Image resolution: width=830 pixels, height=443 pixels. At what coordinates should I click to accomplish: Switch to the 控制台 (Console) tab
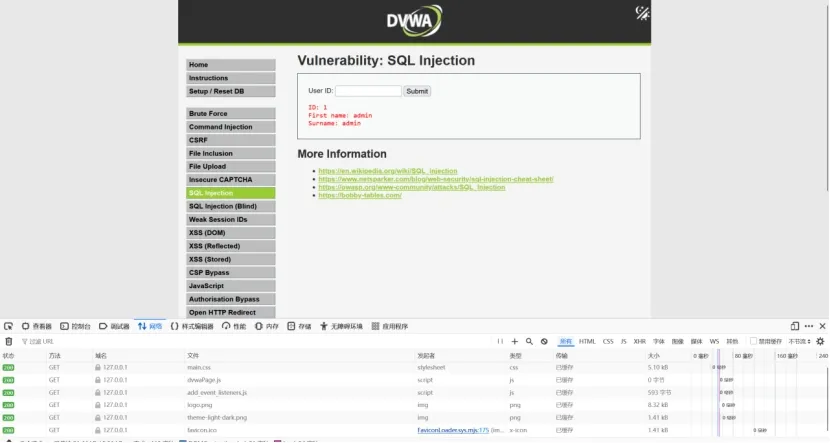[76, 326]
